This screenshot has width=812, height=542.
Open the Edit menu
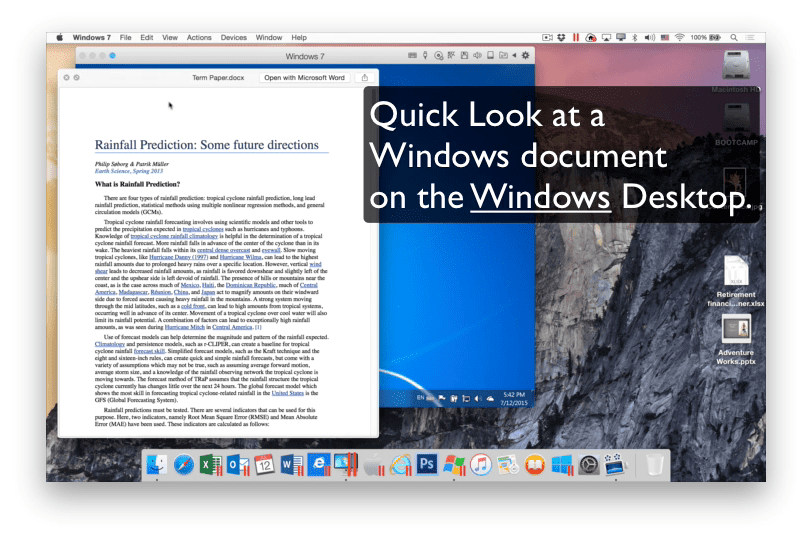click(147, 37)
